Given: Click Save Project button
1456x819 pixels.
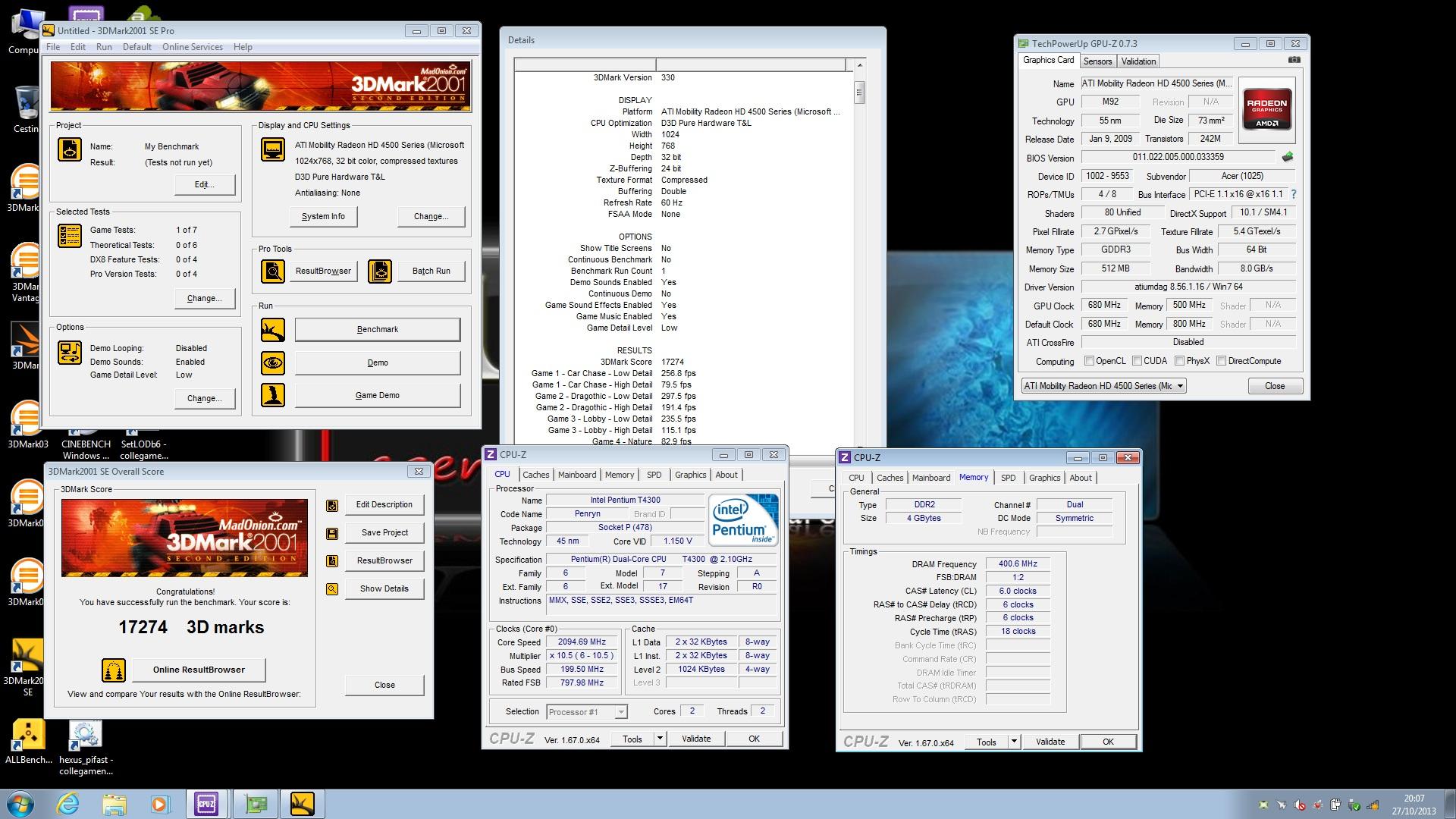Looking at the screenshot, I should tap(384, 533).
